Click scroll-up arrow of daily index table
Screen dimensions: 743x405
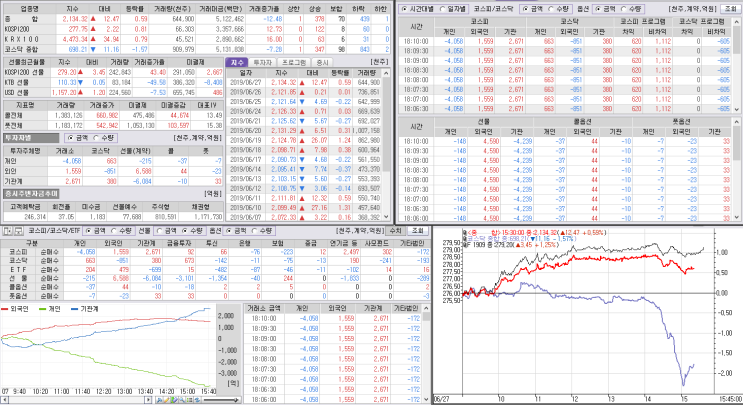pyautogui.click(x=387, y=73)
